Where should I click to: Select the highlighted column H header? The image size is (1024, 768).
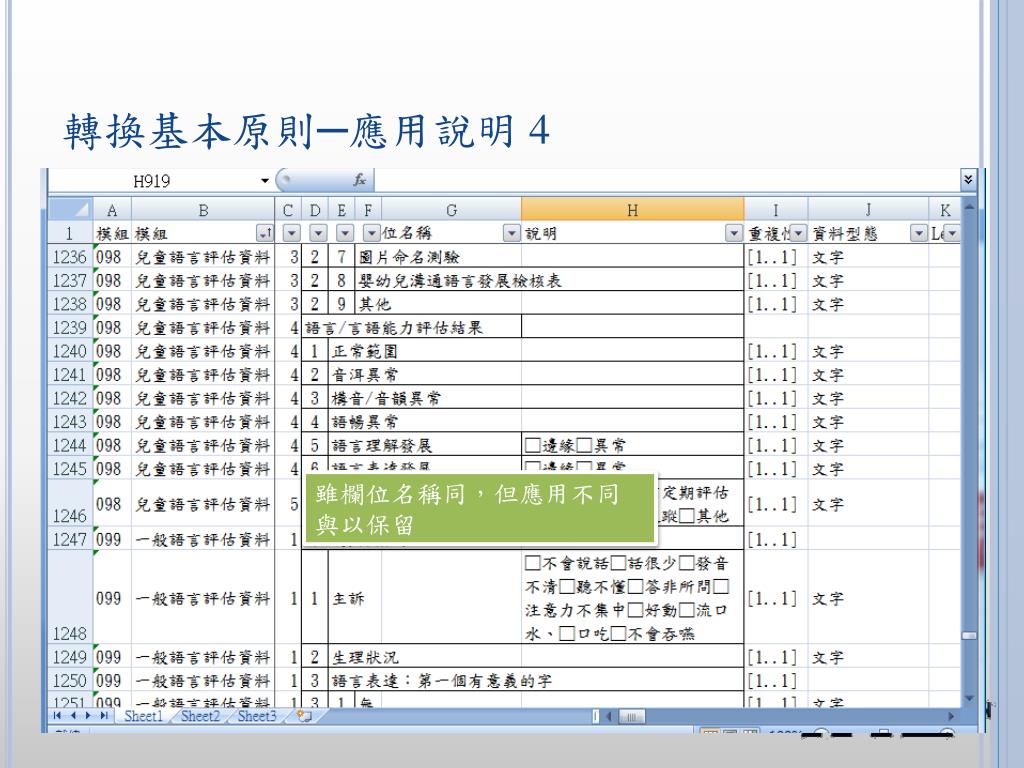632,210
